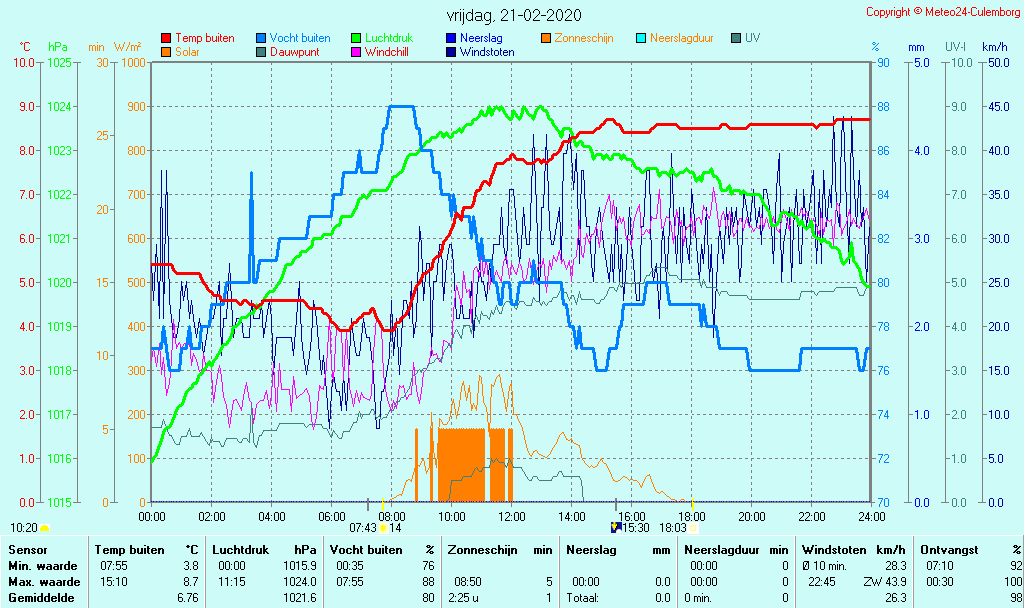Viewport: 1026px width, 608px height.
Task: Open the Copyright Meteo24-Culemborg link
Action: [943, 12]
